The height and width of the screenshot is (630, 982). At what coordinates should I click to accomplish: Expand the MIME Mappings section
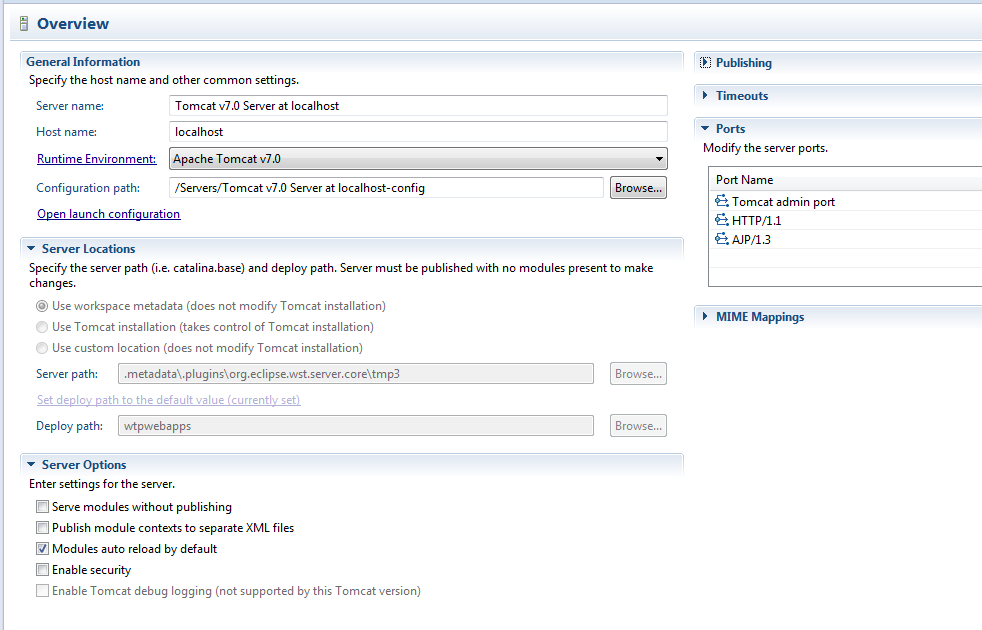coord(704,317)
